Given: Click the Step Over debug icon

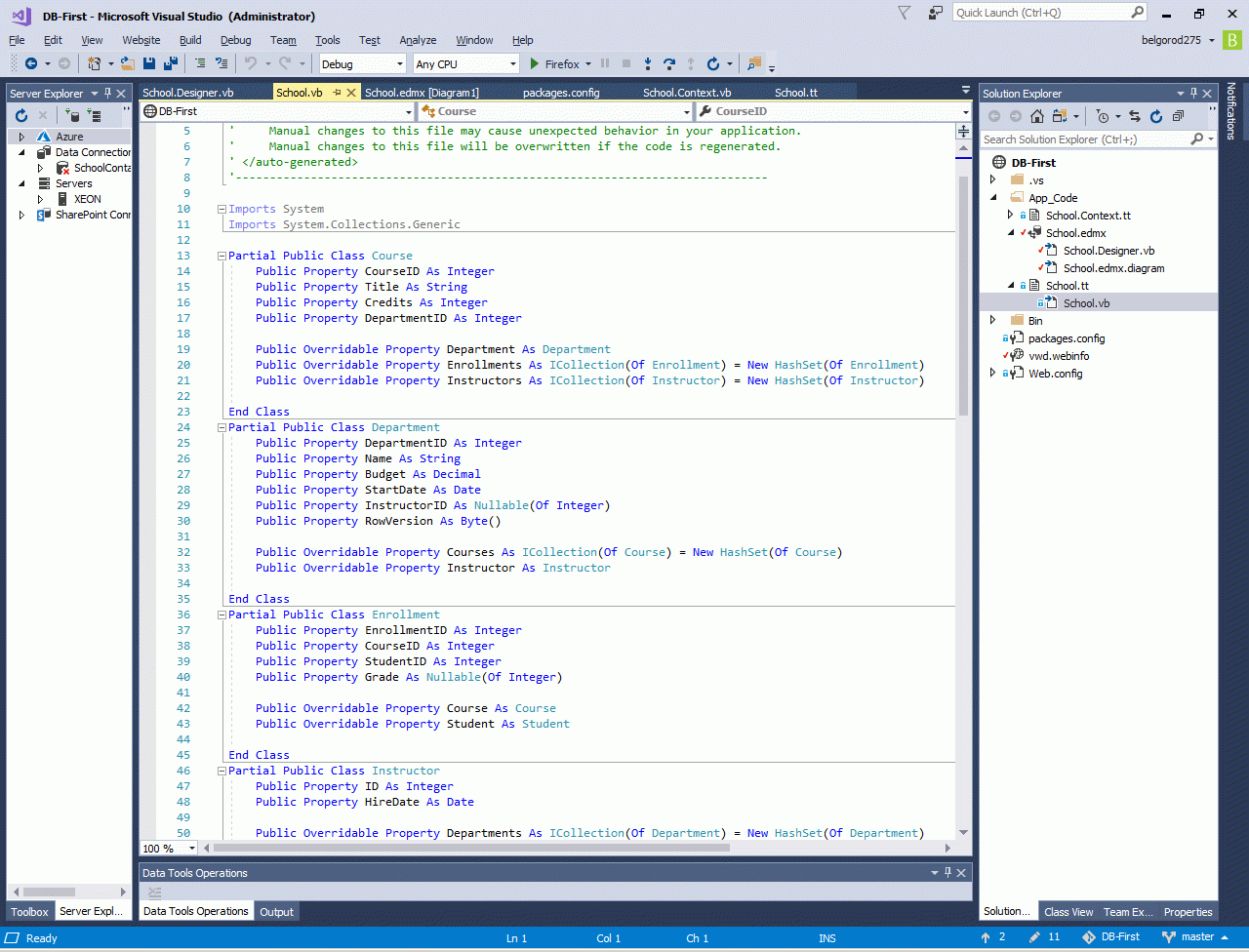Looking at the screenshot, I should coord(668,63).
